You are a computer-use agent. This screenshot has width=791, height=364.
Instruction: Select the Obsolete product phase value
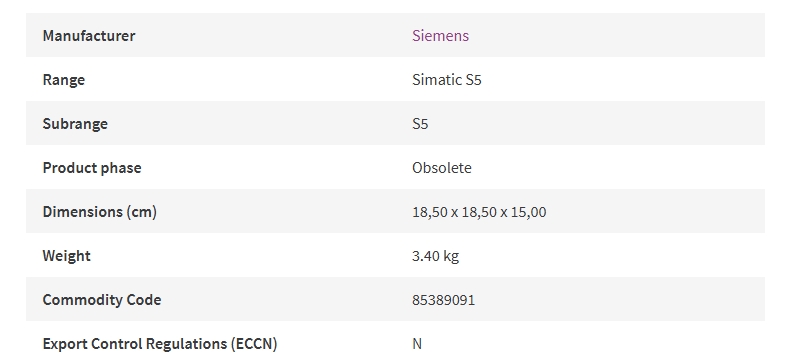441,167
